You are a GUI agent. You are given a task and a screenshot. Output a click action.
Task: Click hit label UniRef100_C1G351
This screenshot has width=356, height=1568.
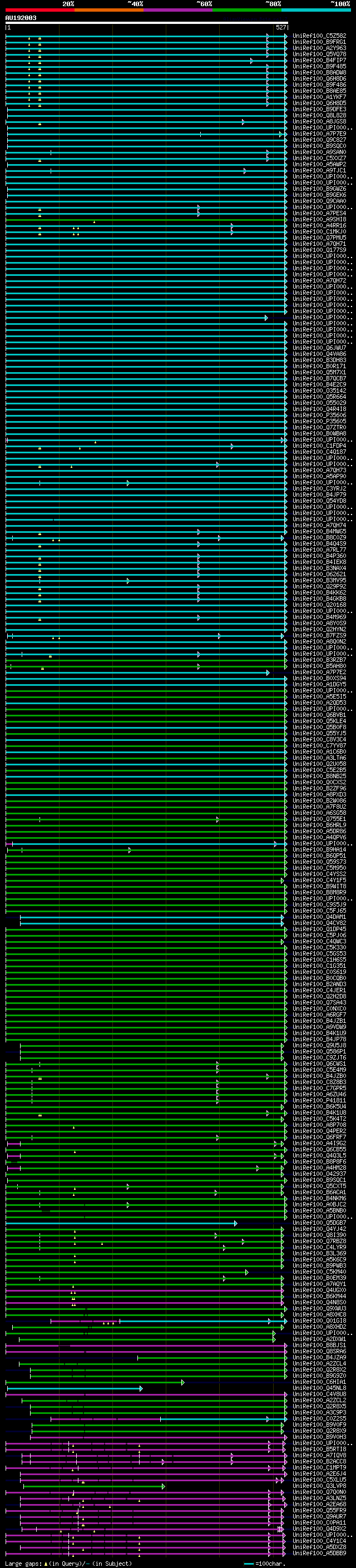click(319, 966)
